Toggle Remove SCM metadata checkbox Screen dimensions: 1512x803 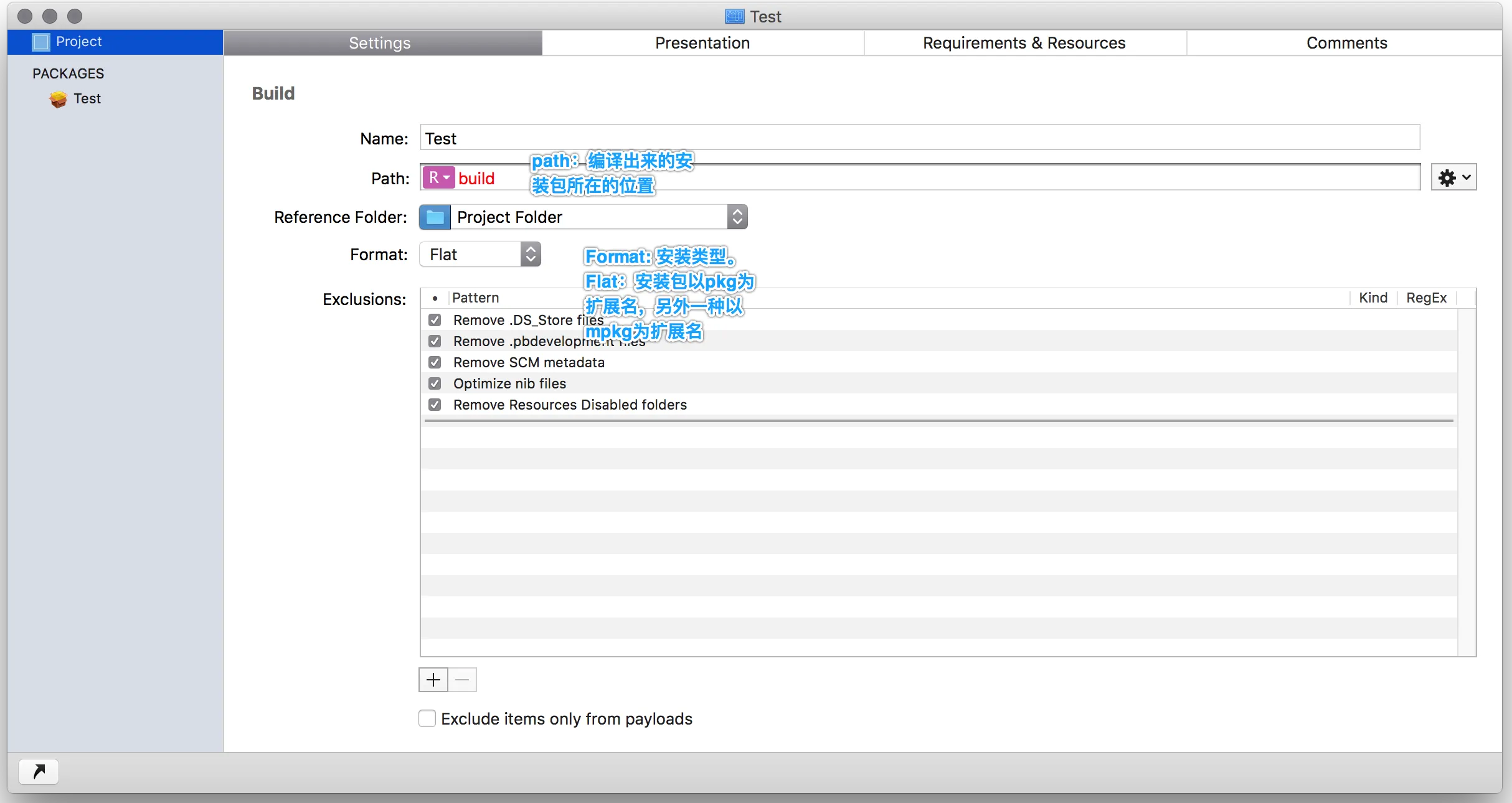[435, 362]
